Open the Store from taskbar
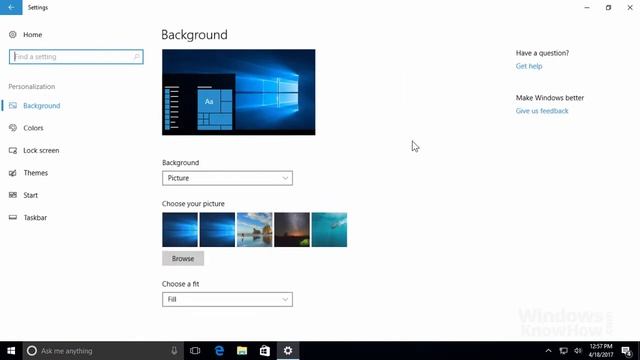 tap(265, 351)
